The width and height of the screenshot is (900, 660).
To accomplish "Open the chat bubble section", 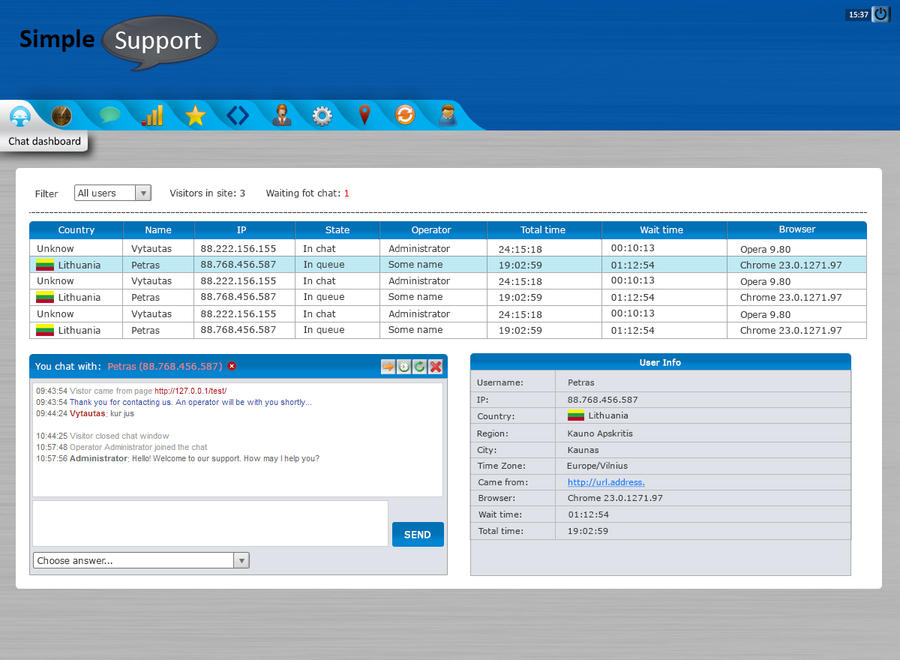I will (108, 115).
